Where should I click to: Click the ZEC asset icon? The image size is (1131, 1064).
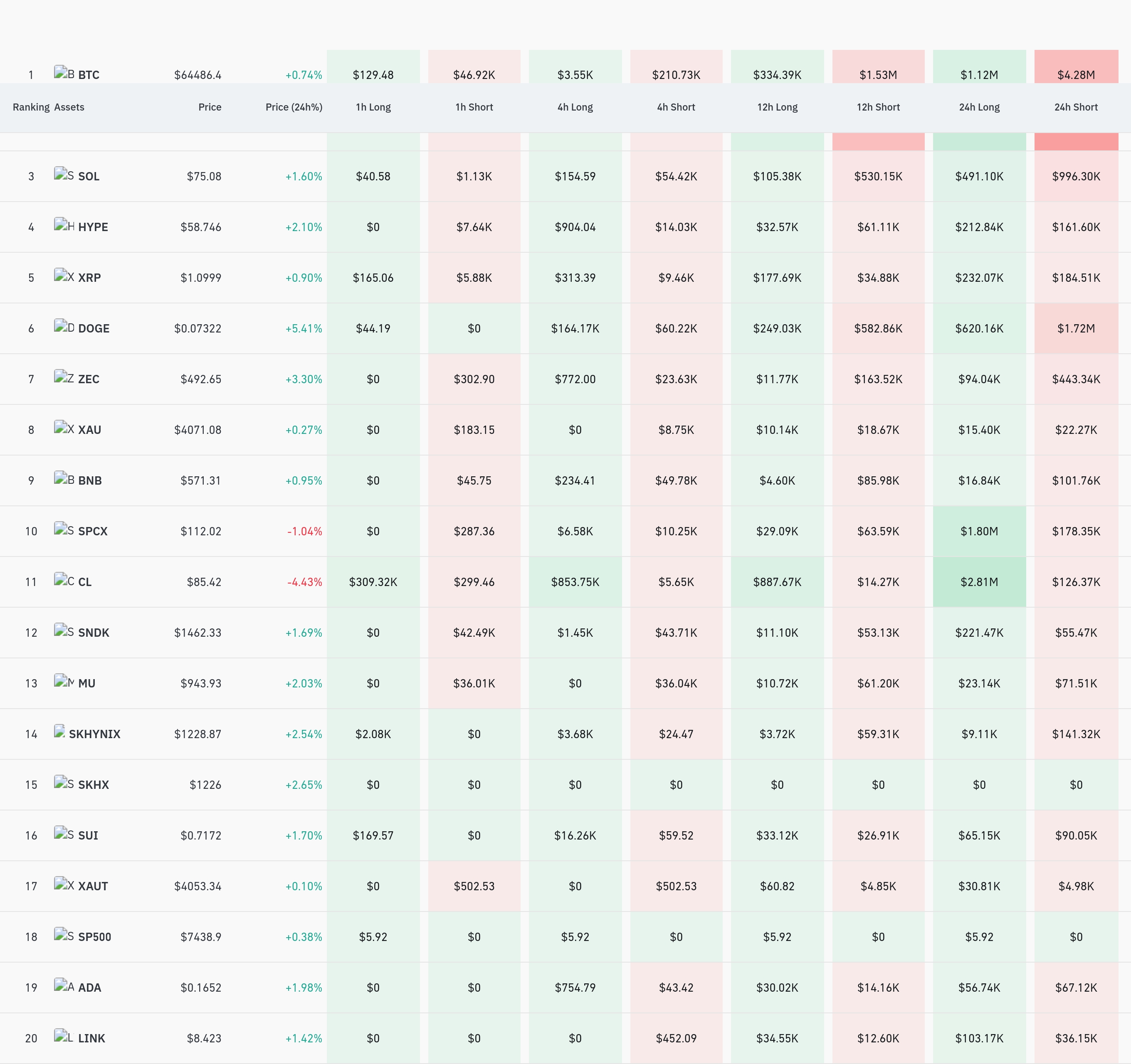tap(64, 377)
